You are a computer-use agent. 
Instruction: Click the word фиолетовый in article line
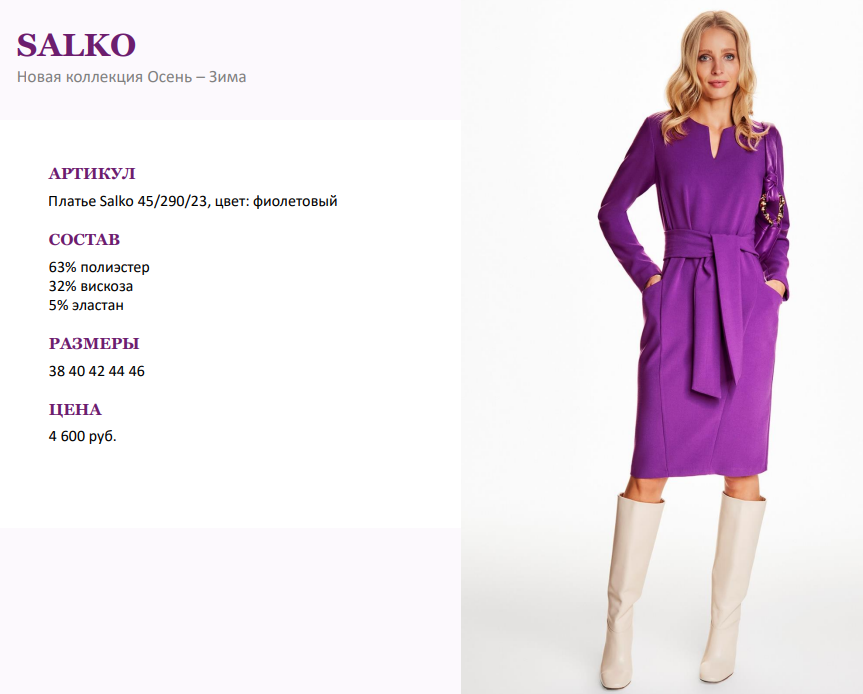pos(295,201)
